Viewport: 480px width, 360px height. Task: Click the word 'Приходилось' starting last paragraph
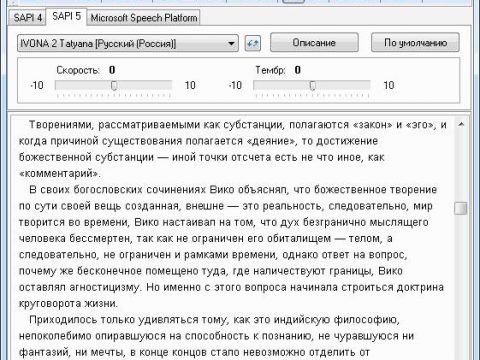pos(63,320)
